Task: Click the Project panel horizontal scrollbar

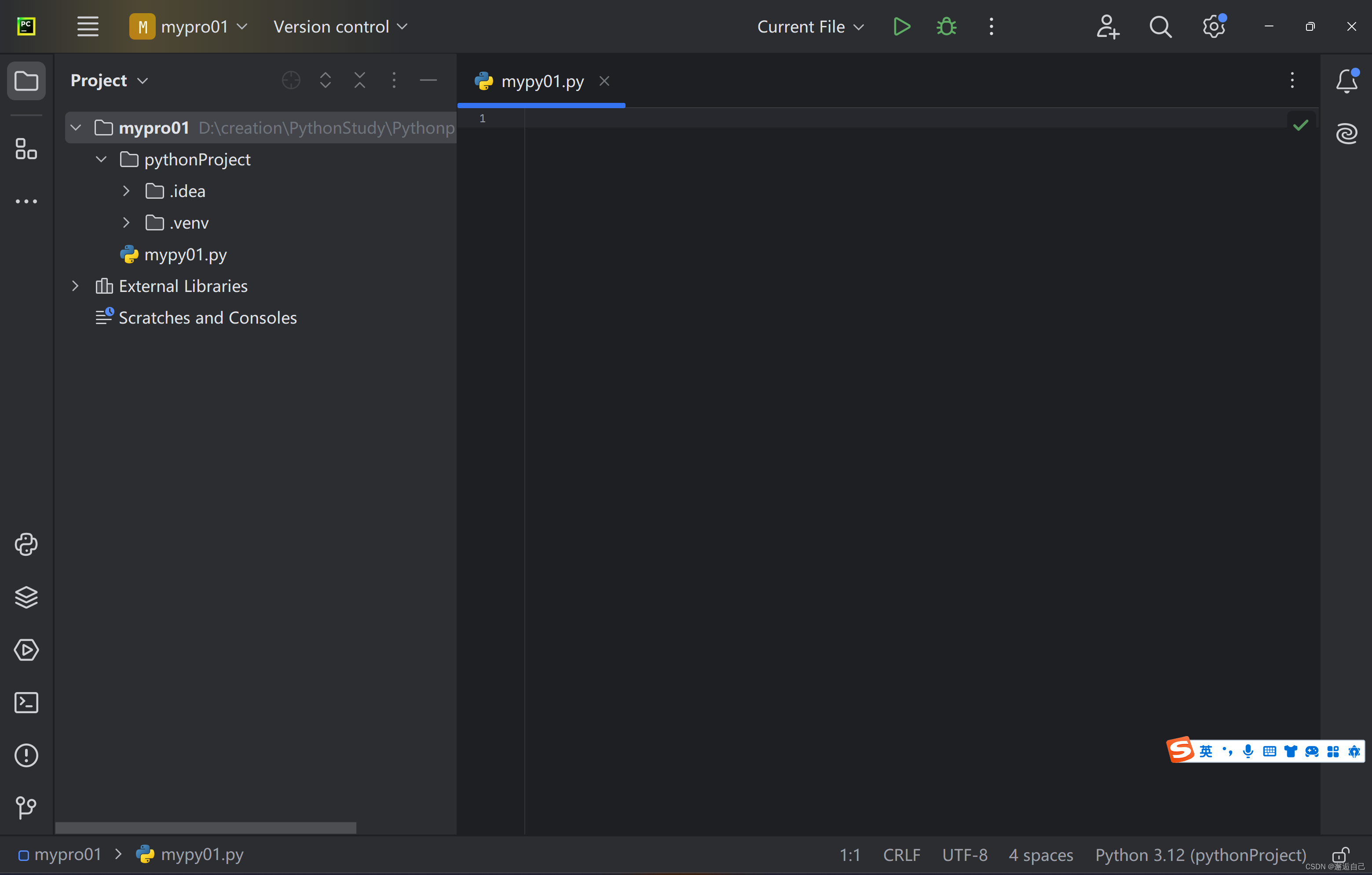Action: [205, 827]
